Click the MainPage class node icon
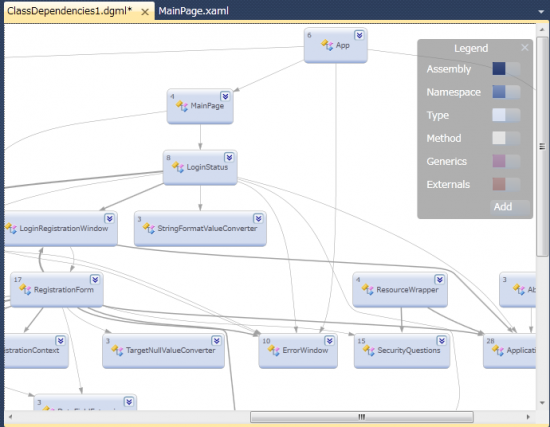 pyautogui.click(x=182, y=106)
